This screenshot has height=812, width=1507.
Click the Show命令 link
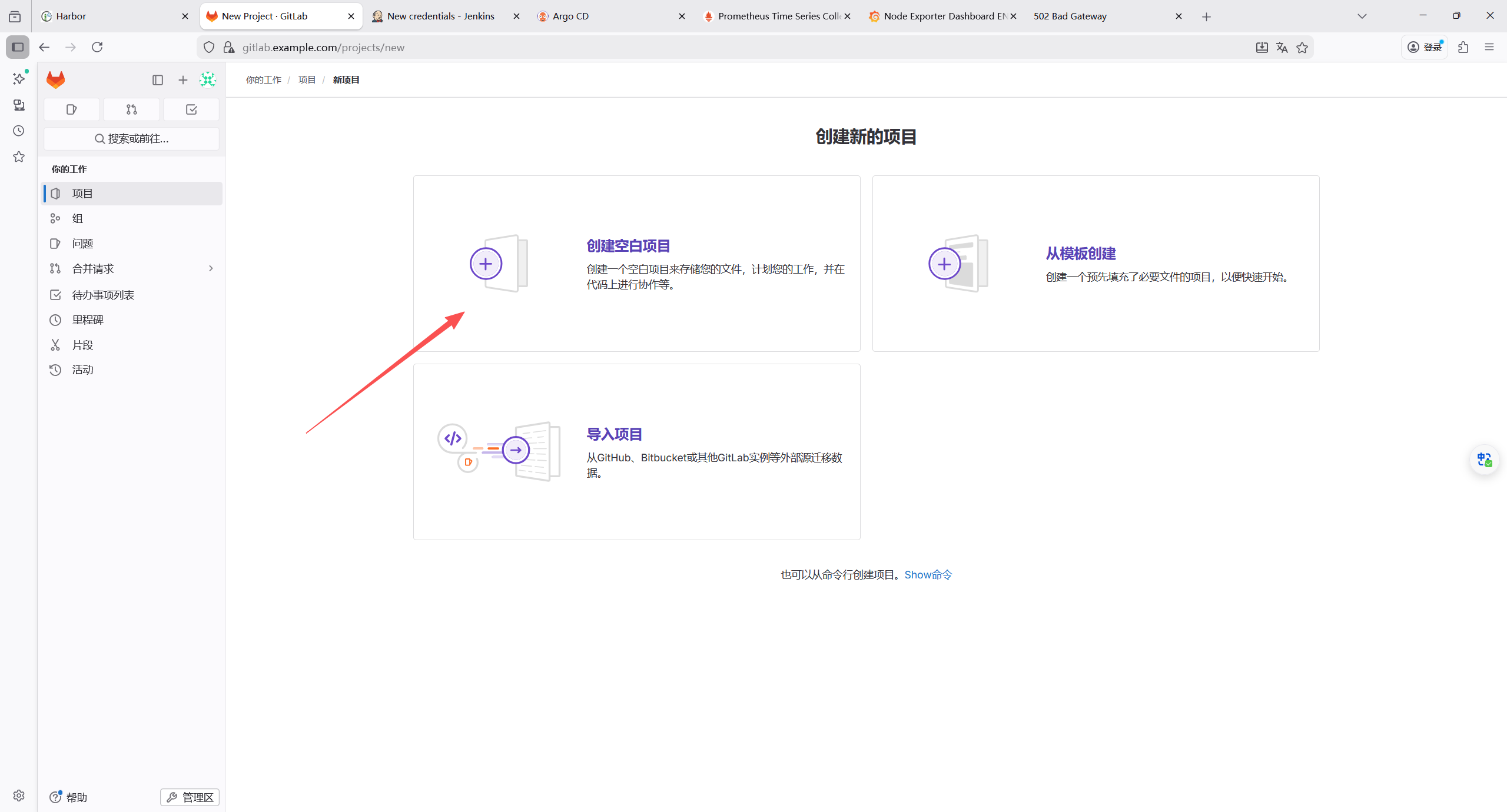click(928, 575)
